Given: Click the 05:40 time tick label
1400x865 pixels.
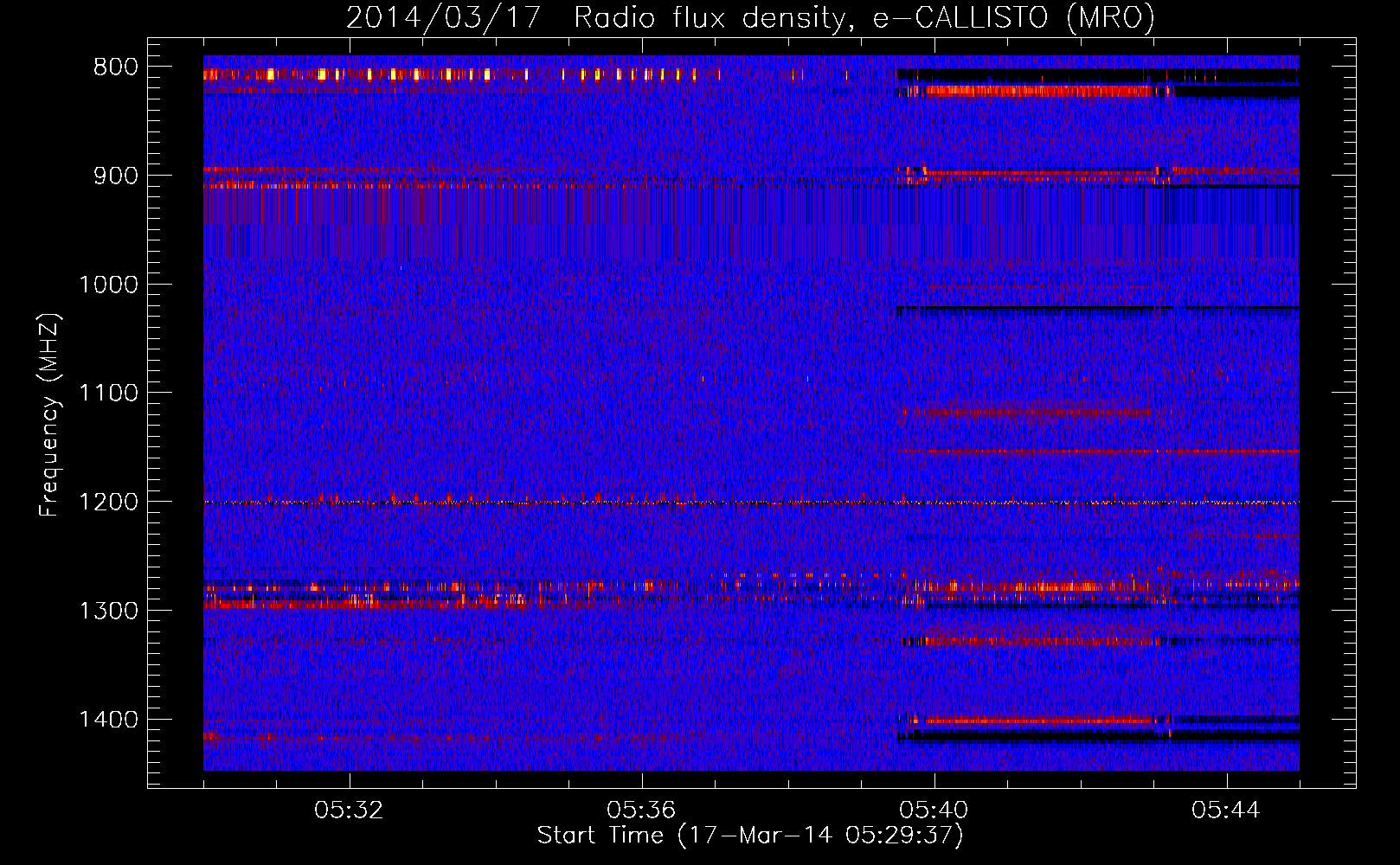Looking at the screenshot, I should coord(934,811).
